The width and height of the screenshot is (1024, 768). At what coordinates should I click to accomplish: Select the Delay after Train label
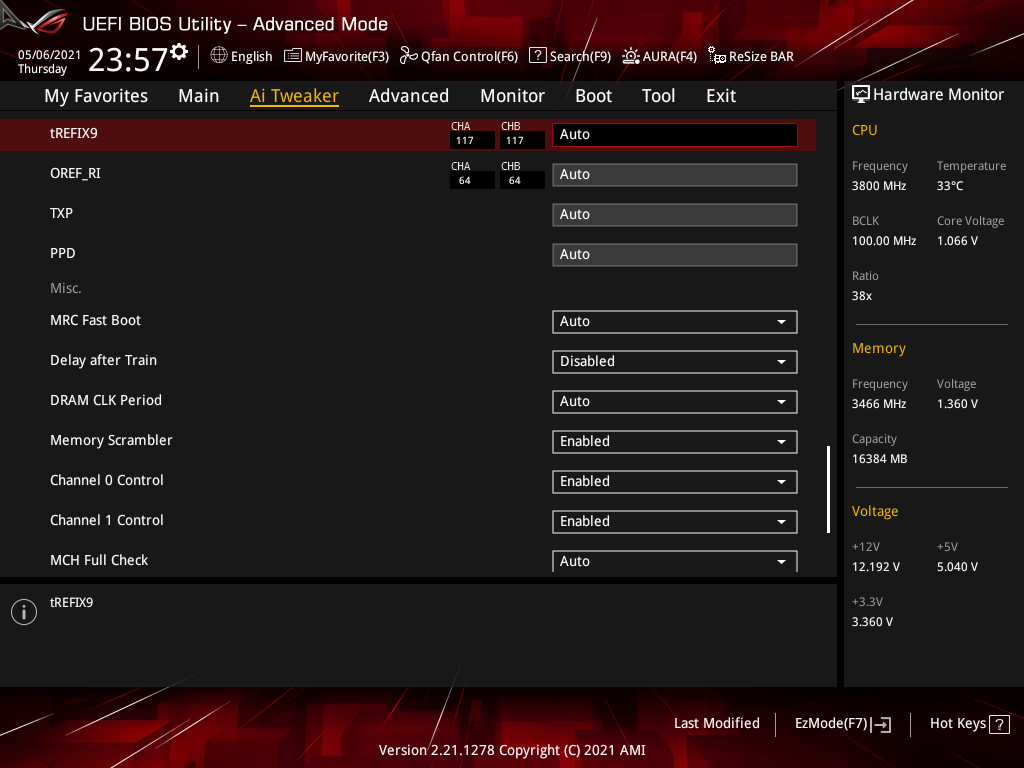coord(103,360)
